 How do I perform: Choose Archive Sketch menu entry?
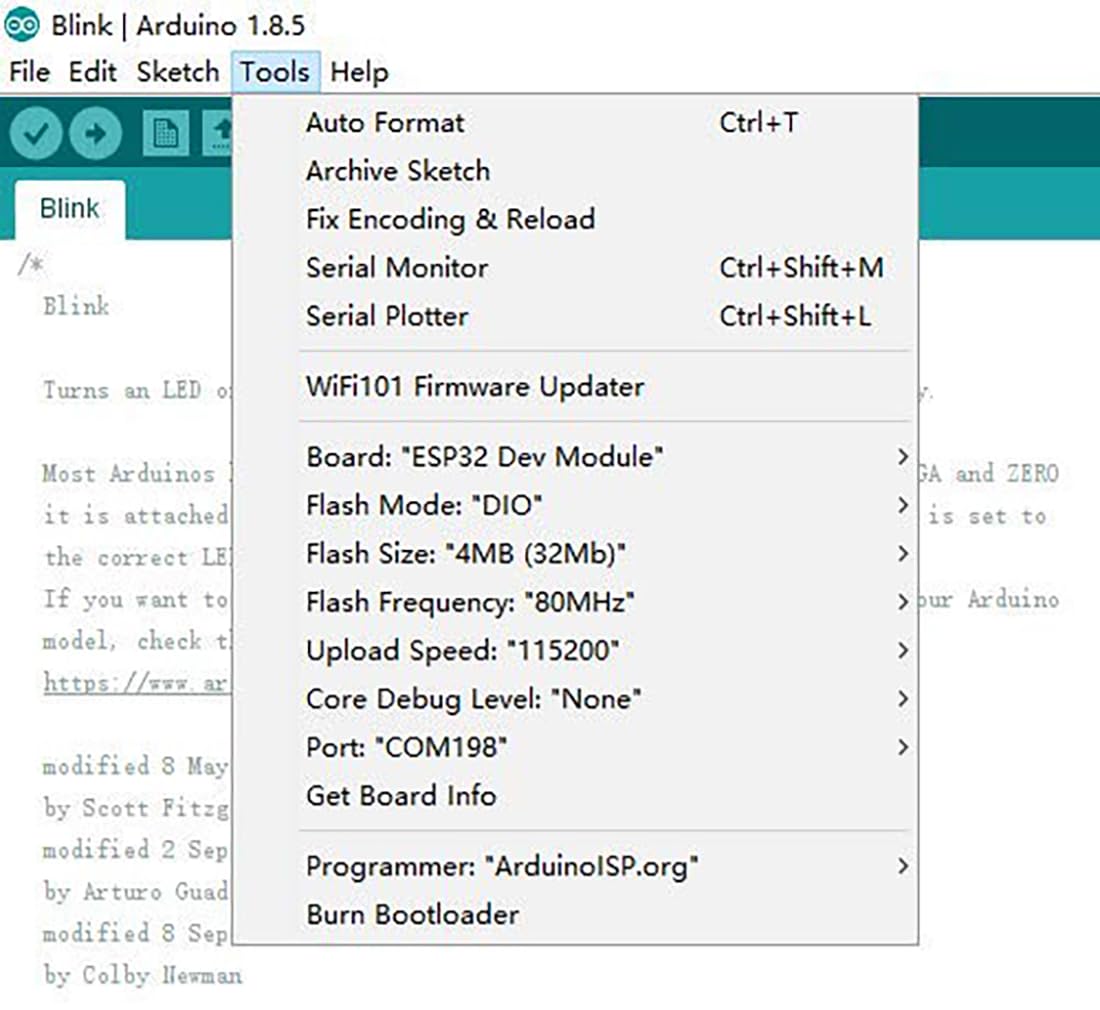point(398,171)
